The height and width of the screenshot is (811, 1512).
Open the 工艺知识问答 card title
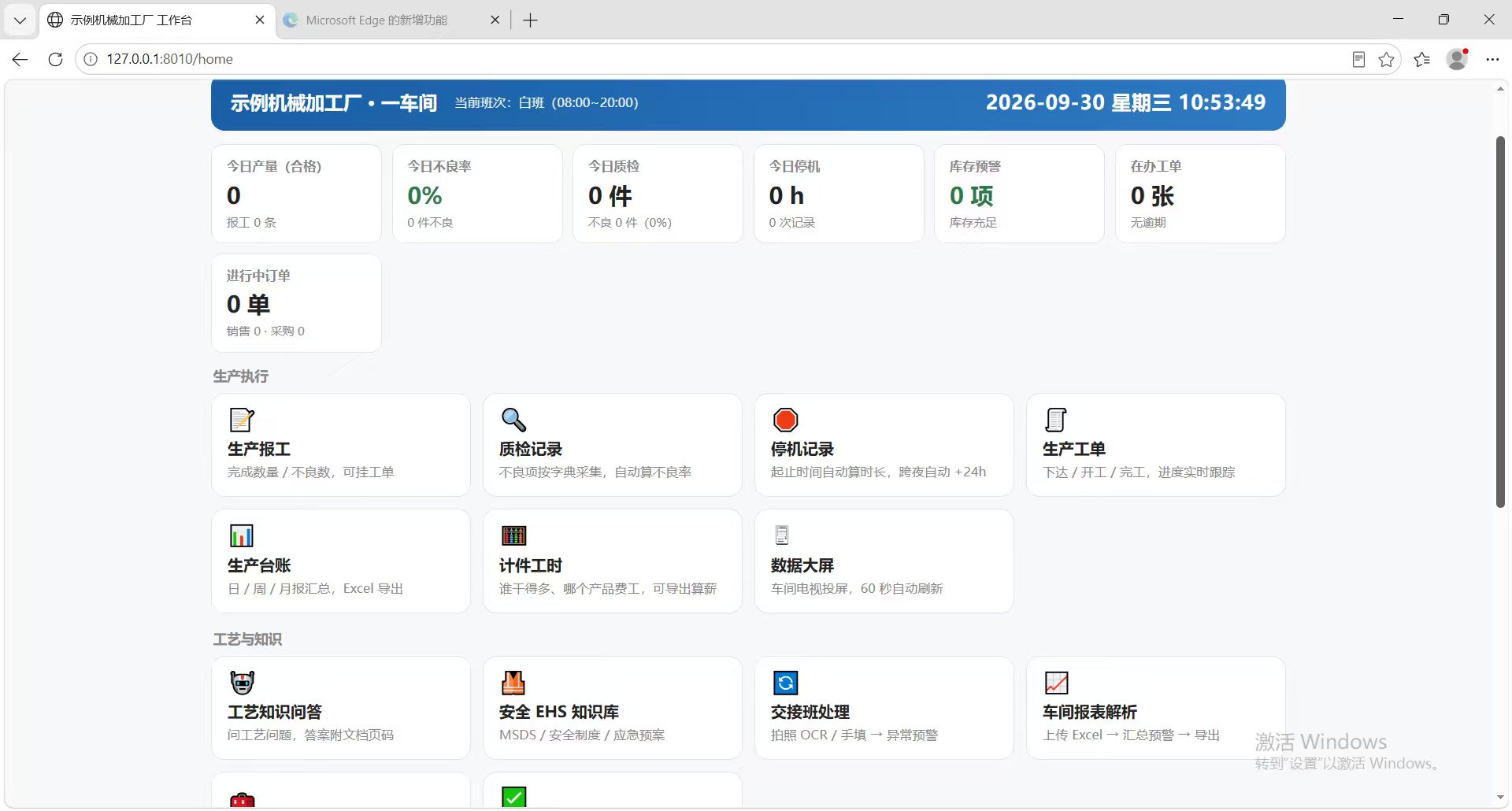tap(275, 712)
